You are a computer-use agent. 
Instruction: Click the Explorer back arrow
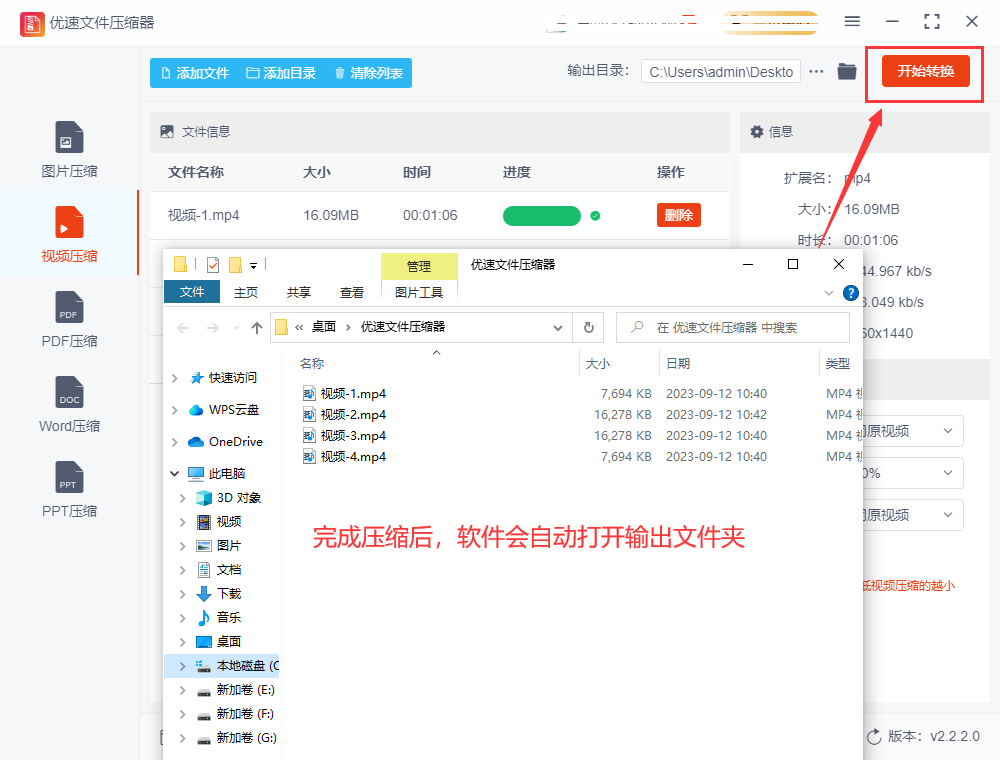[184, 328]
